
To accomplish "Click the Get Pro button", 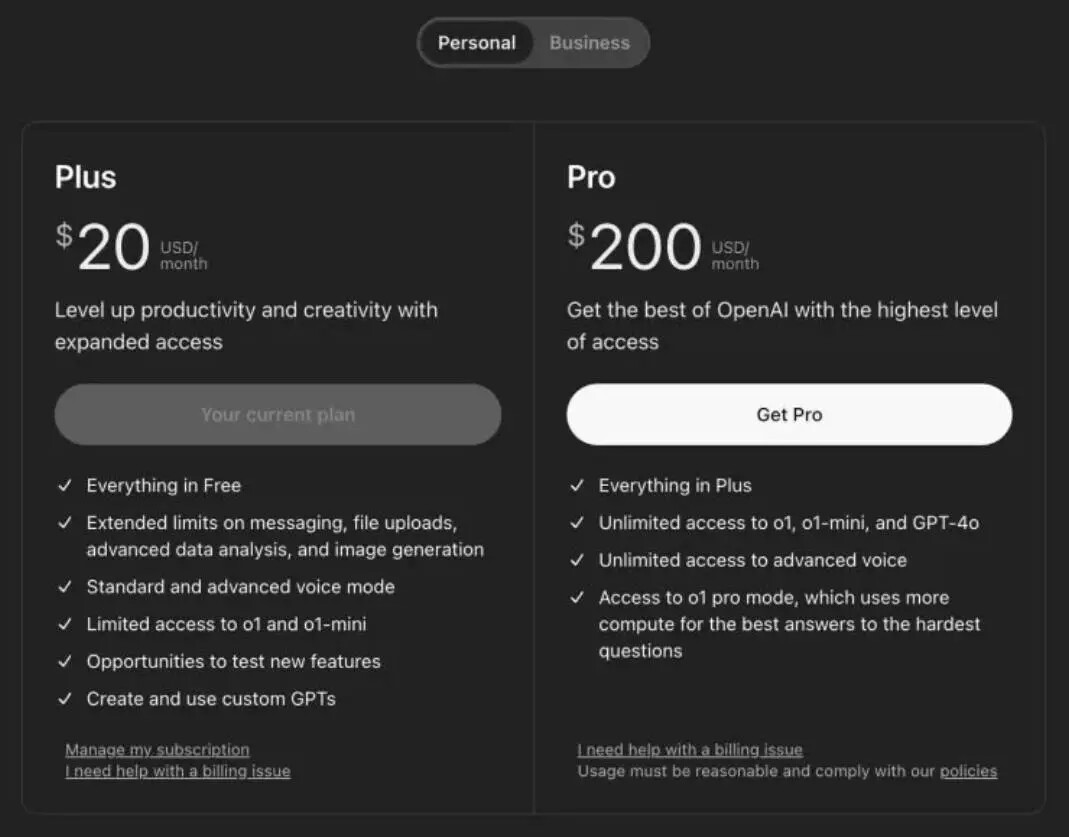I will [789, 414].
